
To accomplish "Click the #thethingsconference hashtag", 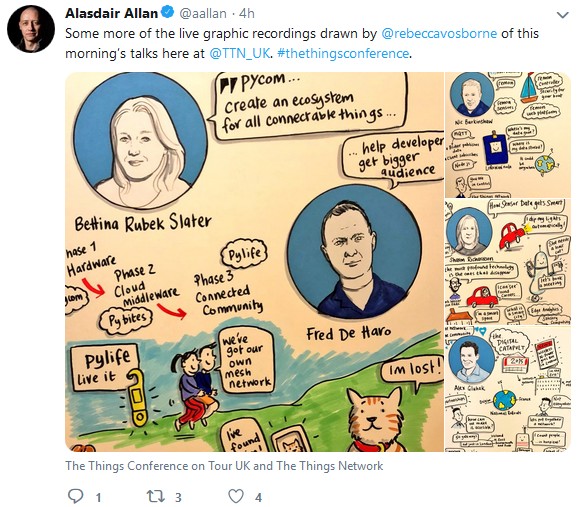I will pos(343,54).
